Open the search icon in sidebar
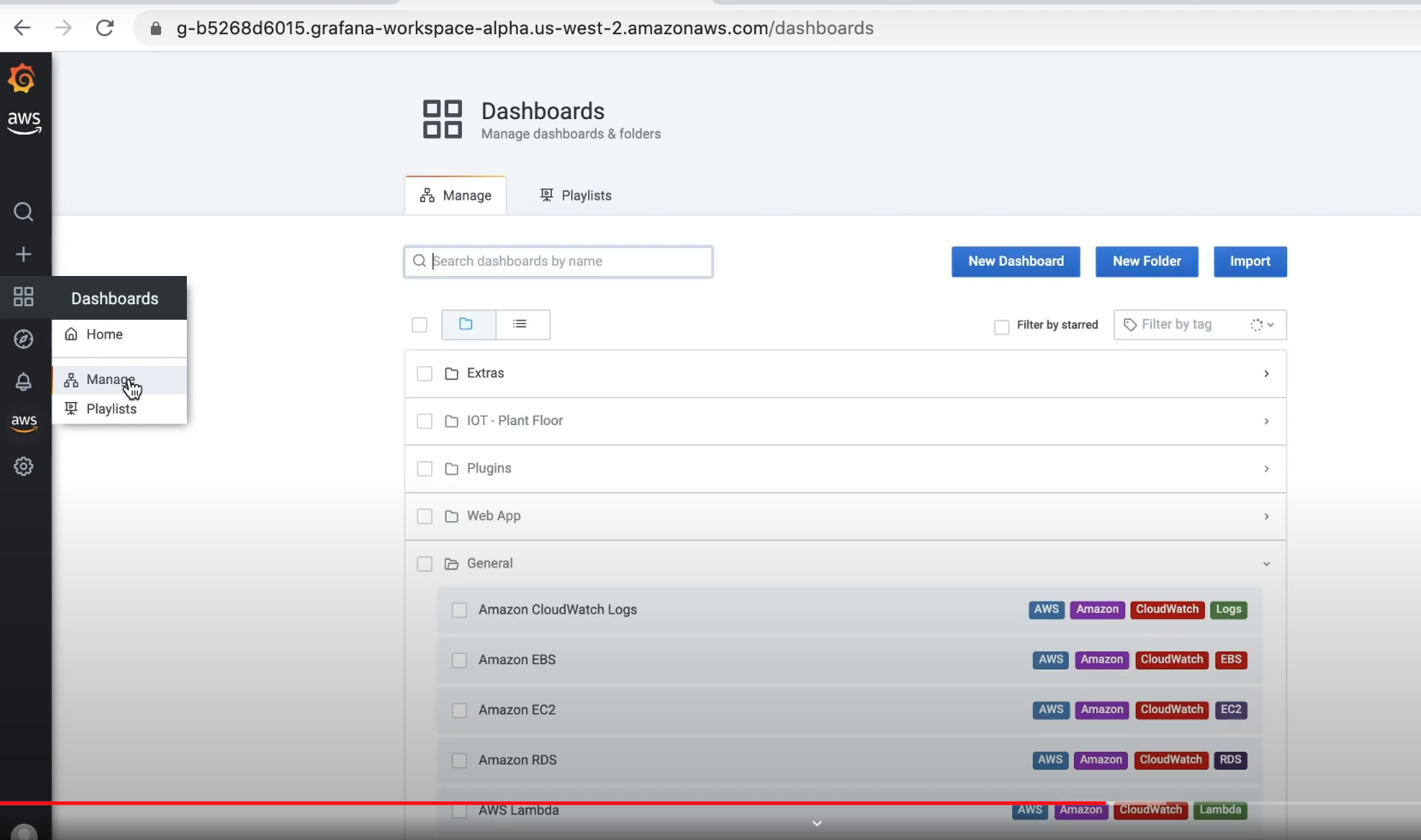This screenshot has width=1421, height=840. 24,212
